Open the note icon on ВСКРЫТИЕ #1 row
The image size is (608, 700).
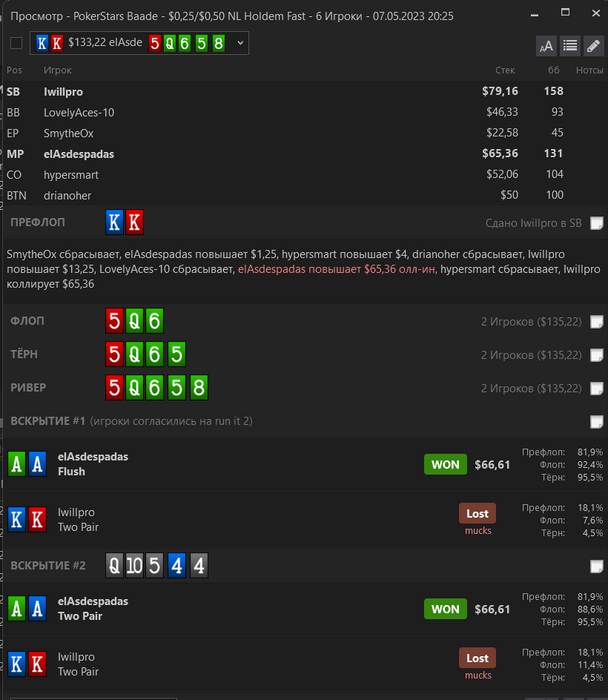click(596, 421)
